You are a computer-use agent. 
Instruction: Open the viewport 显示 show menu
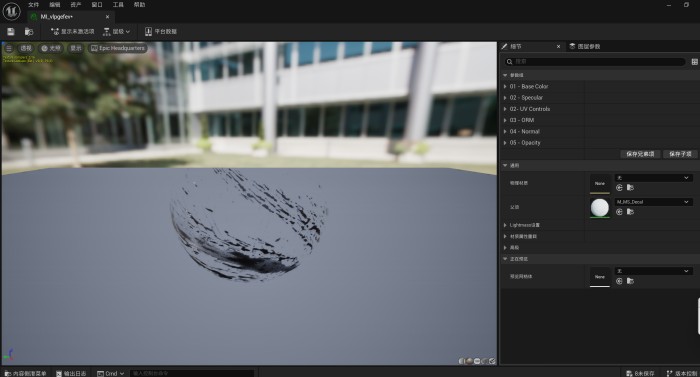tap(75, 48)
